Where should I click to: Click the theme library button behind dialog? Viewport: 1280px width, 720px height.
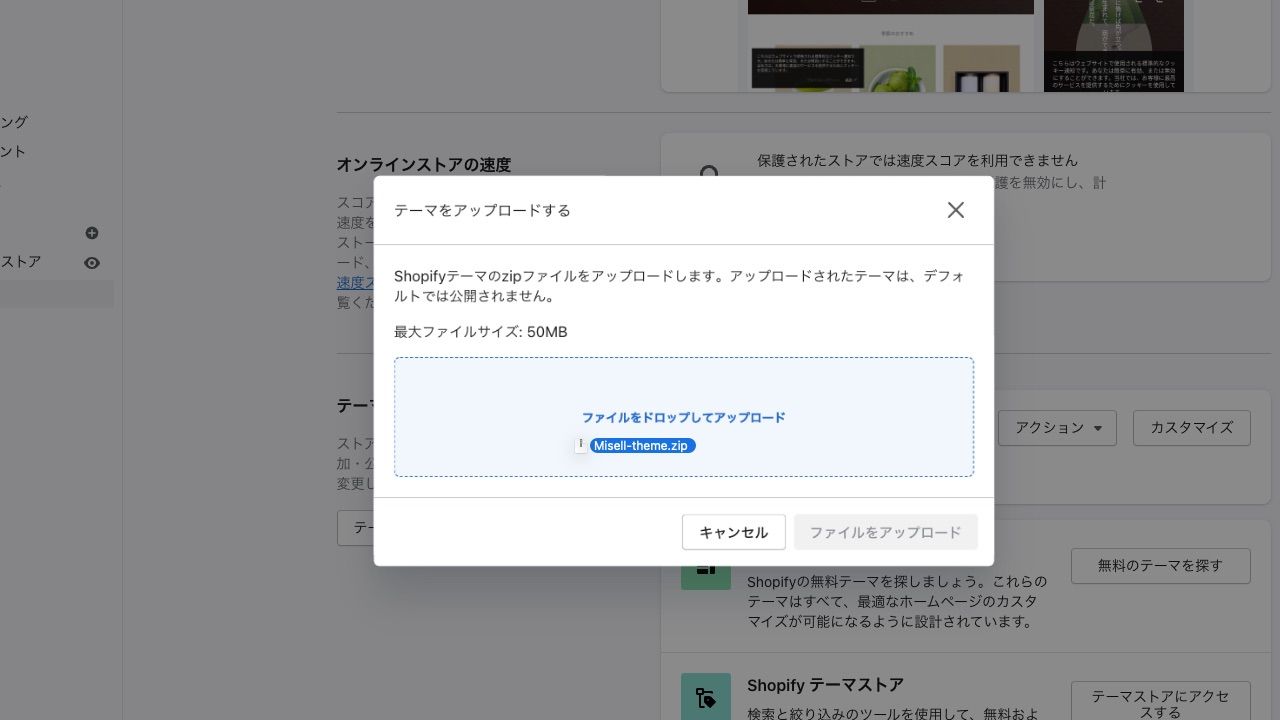(x=356, y=528)
